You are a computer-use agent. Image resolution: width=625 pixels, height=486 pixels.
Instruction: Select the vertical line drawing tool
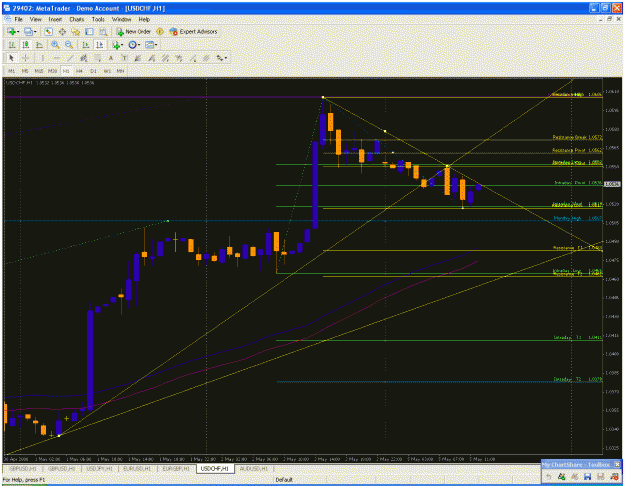click(42, 58)
